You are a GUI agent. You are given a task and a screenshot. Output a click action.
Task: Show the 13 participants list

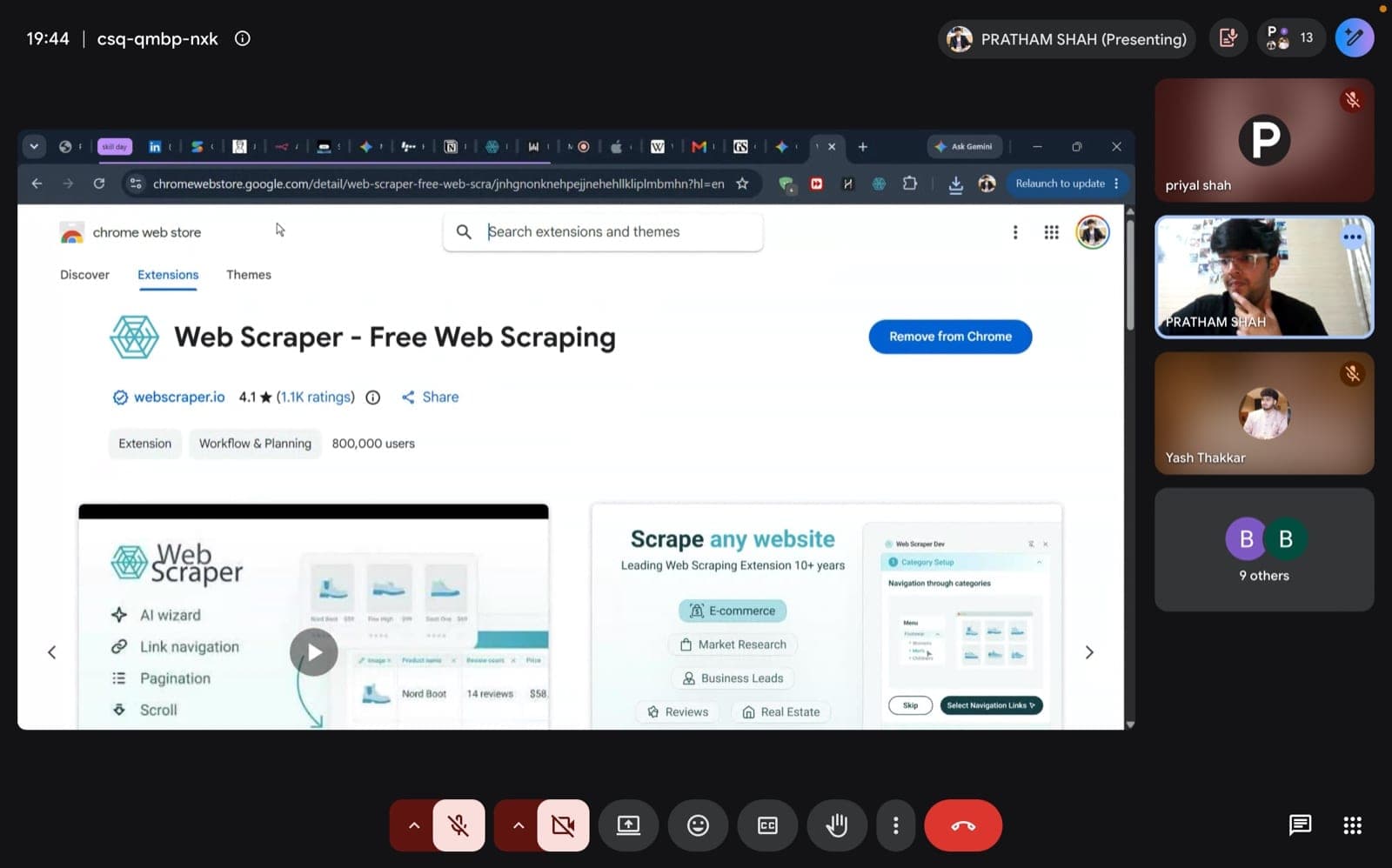click(1290, 38)
